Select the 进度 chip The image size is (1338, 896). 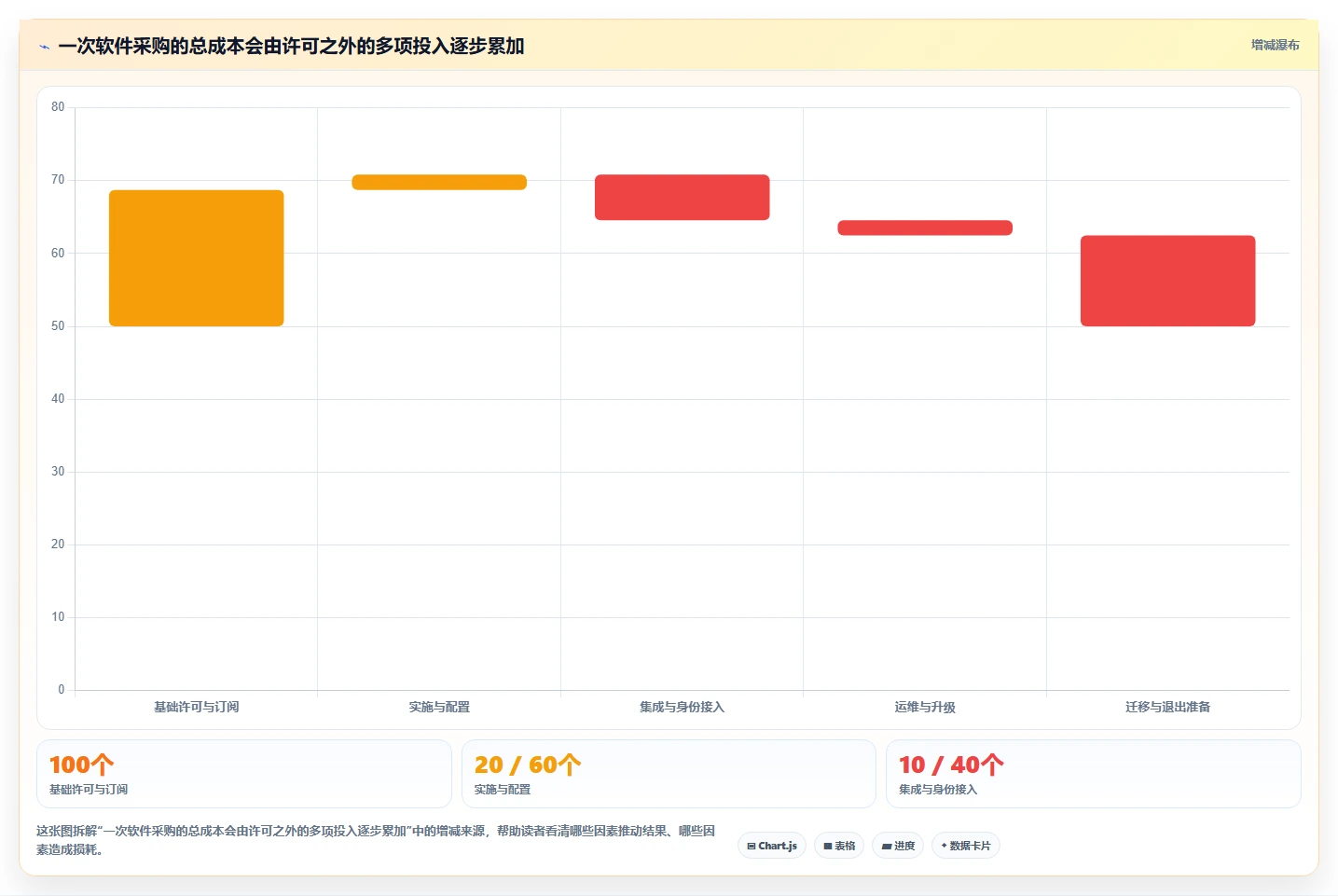click(898, 846)
